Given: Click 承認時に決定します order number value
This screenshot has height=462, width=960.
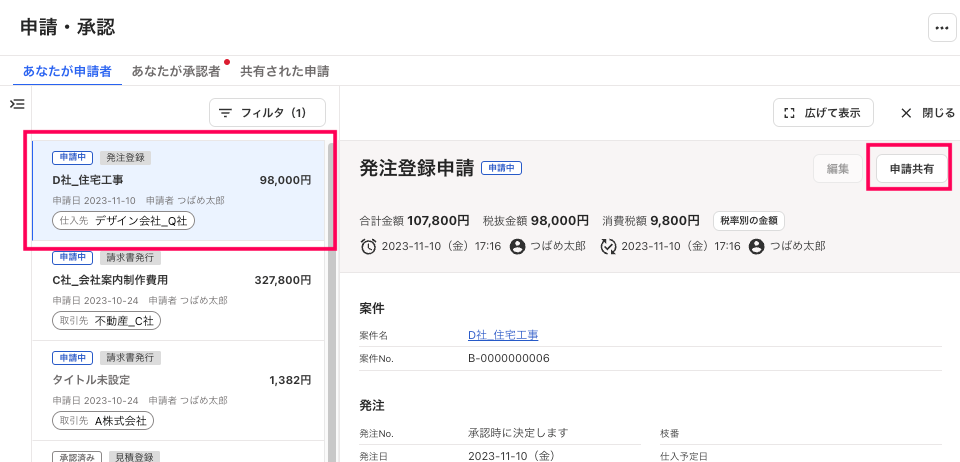Looking at the screenshot, I should [518, 433].
